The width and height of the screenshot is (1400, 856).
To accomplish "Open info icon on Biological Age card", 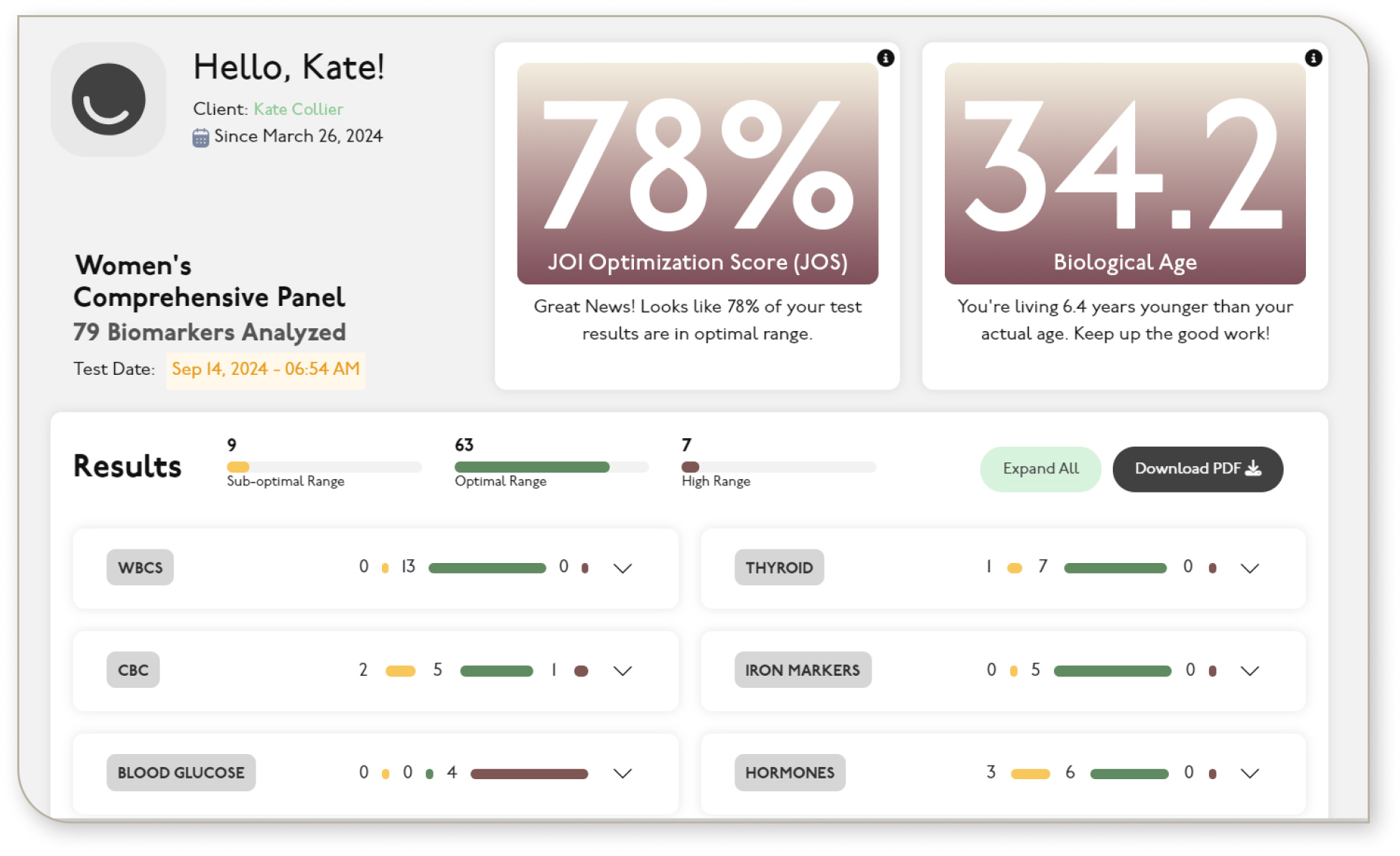I will coord(1313,58).
